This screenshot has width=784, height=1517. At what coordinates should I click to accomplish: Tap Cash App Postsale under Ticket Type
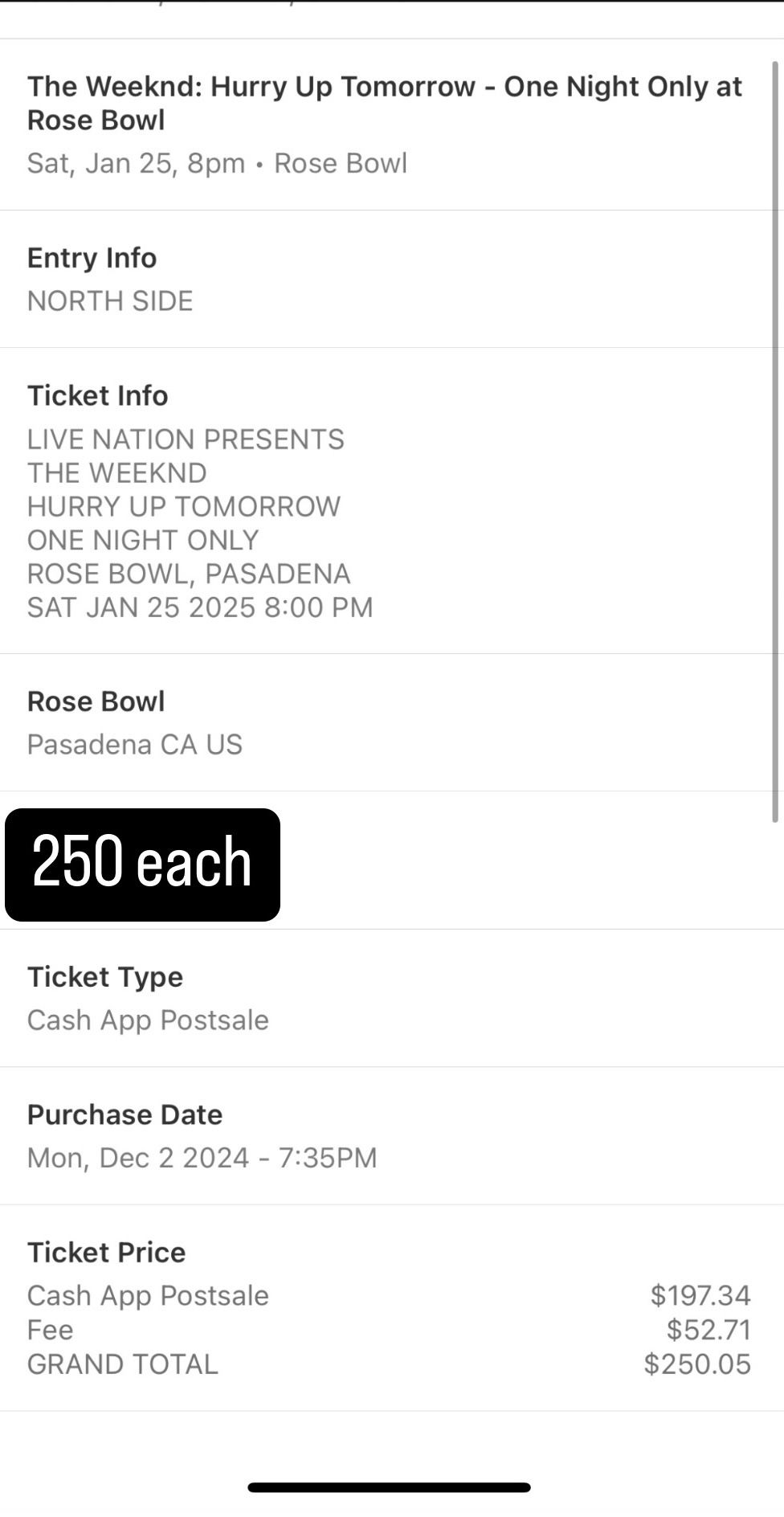(148, 1020)
